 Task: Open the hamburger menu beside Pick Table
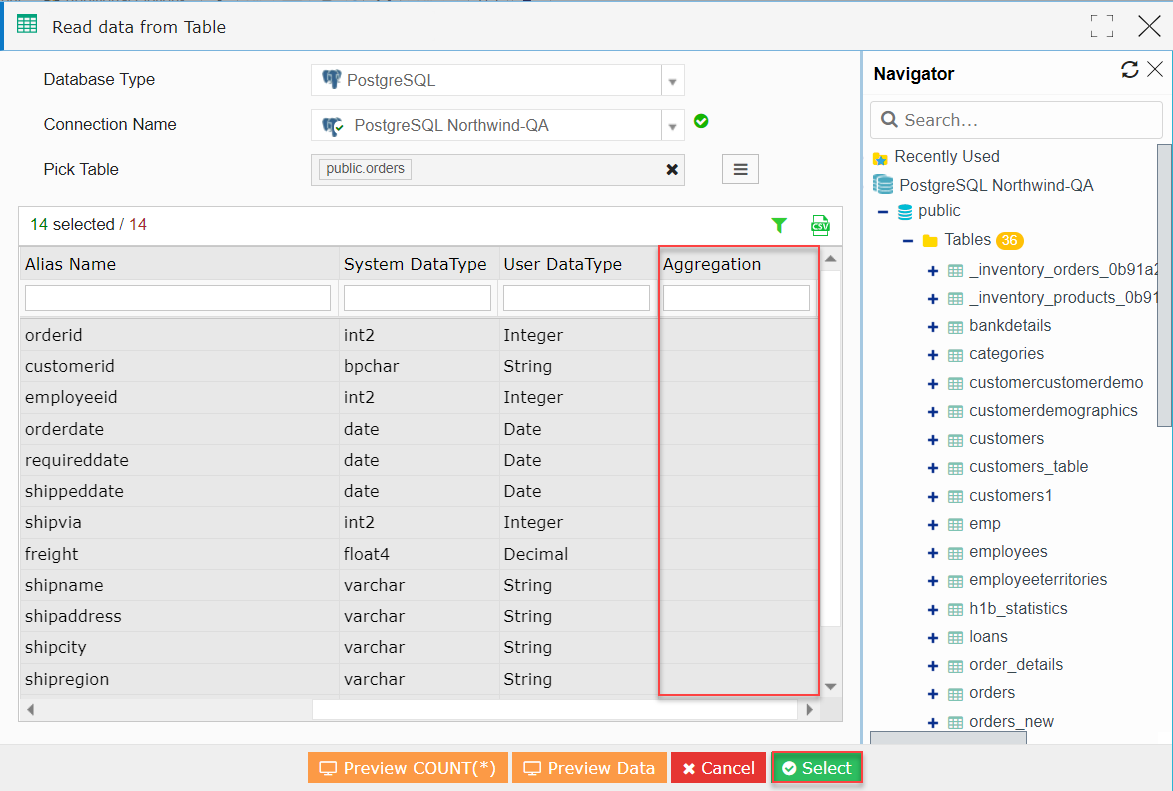click(x=741, y=169)
